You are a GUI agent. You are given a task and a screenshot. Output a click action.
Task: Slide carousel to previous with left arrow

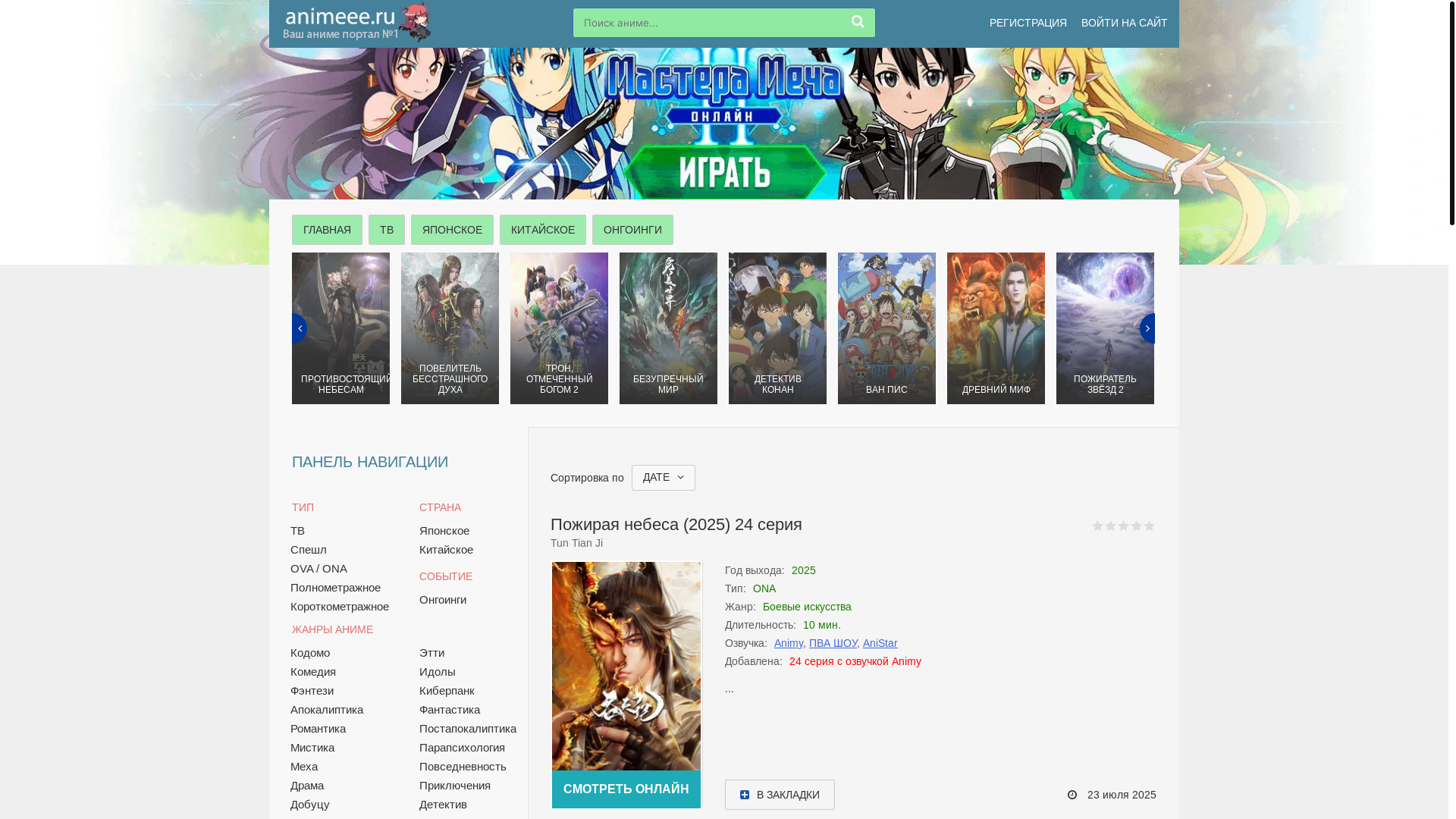300,328
